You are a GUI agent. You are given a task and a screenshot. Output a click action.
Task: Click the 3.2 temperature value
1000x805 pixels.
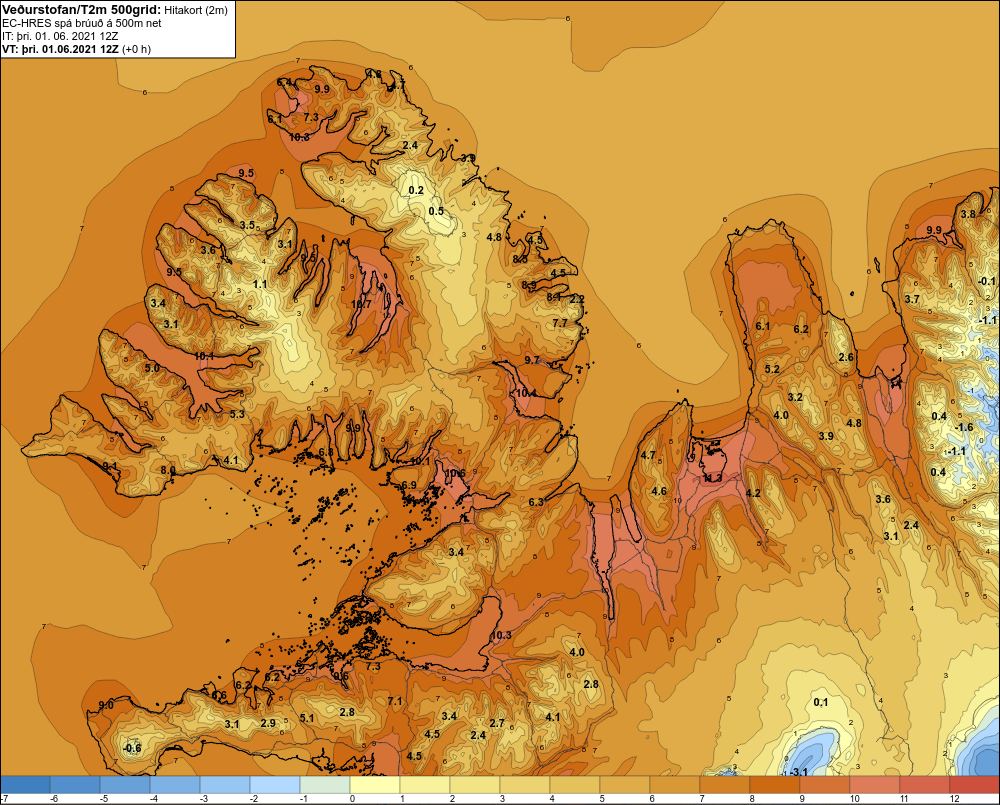[x=795, y=397]
